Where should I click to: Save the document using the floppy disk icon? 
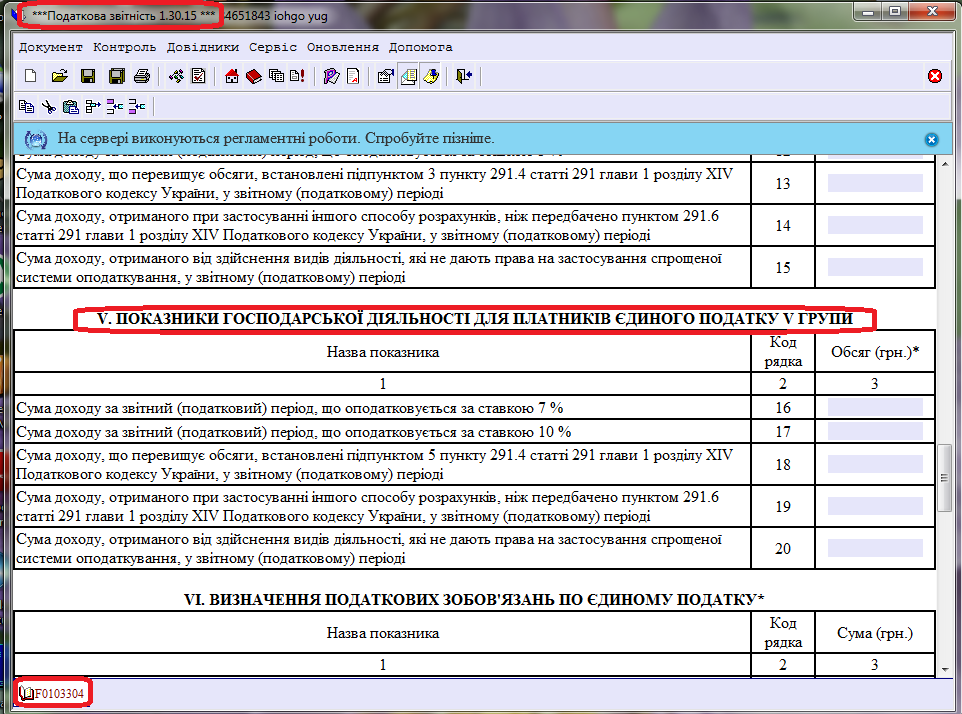tap(88, 76)
